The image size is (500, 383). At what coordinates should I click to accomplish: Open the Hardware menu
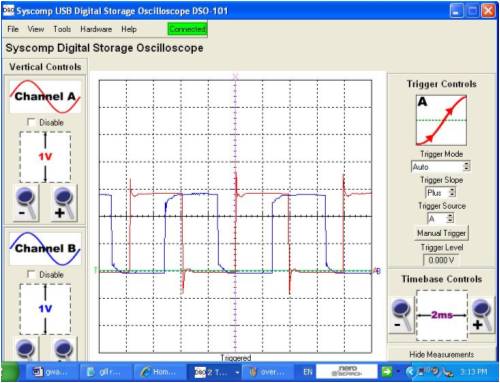(96, 29)
